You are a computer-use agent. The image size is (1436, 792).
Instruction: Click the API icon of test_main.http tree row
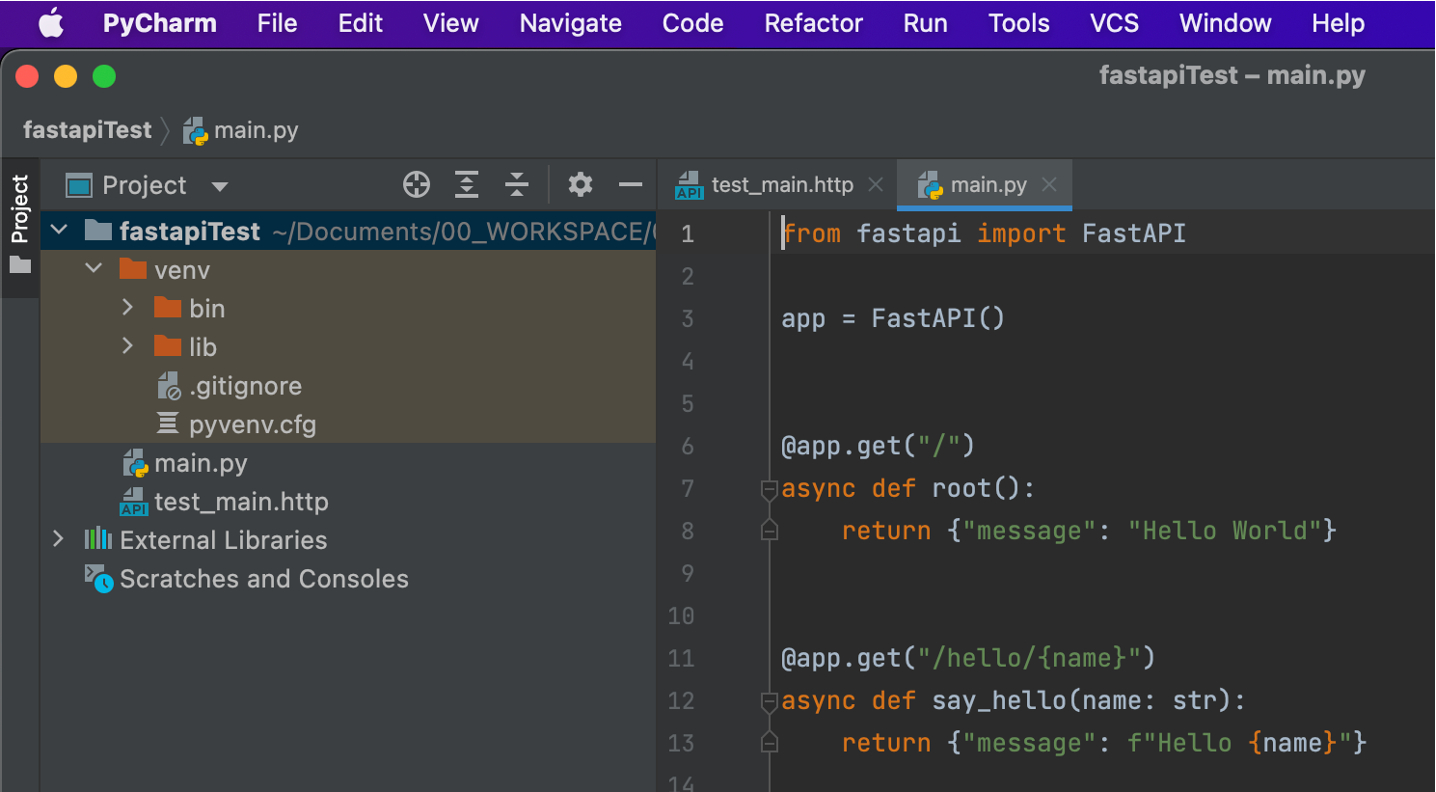(x=134, y=502)
